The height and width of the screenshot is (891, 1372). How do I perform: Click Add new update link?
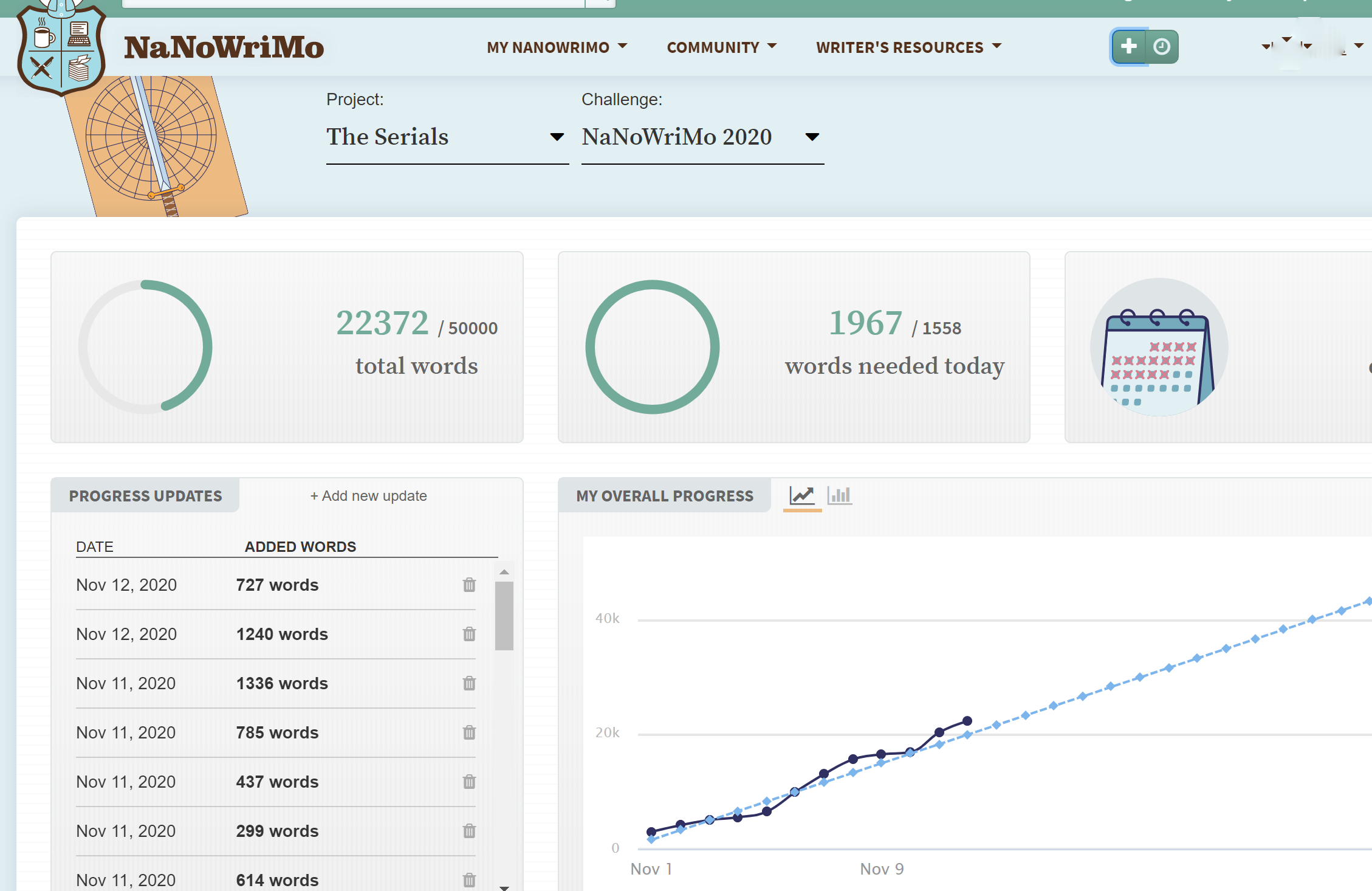click(368, 496)
